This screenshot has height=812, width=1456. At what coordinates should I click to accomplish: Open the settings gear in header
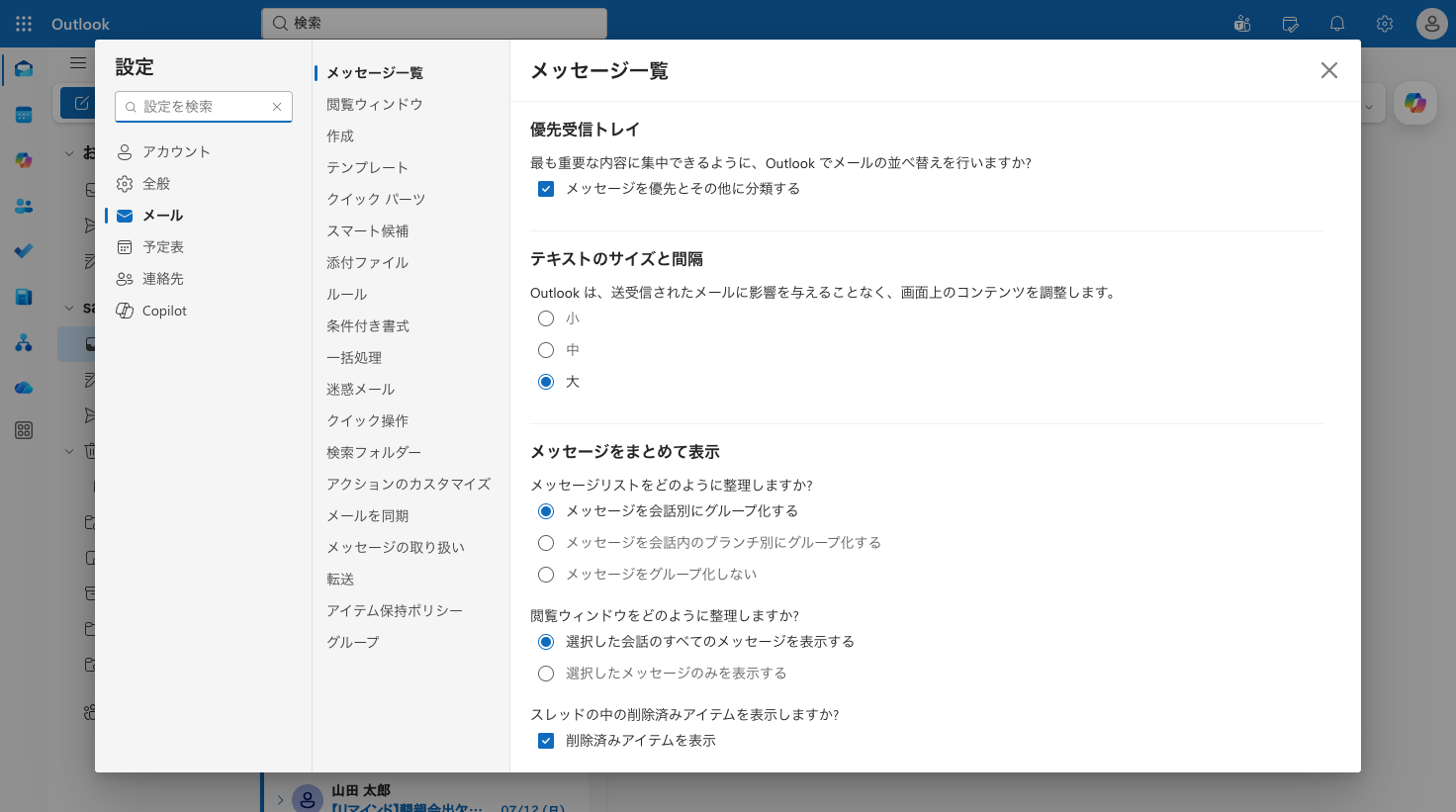click(1385, 24)
